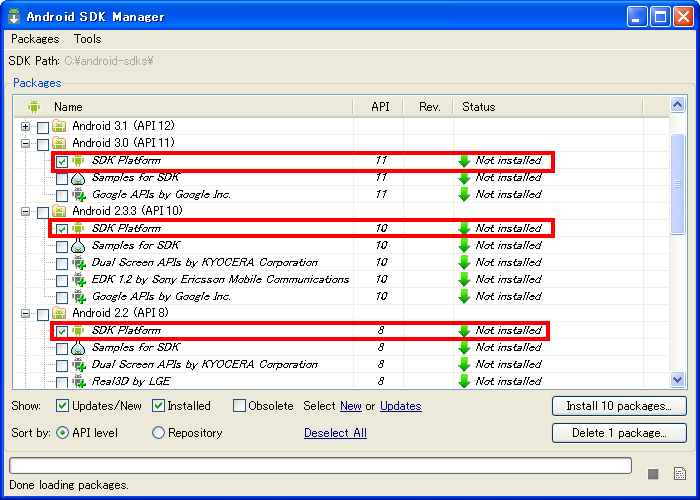The image size is (700, 500).
Task: Click the Delete 1 package button
Action: tap(619, 433)
